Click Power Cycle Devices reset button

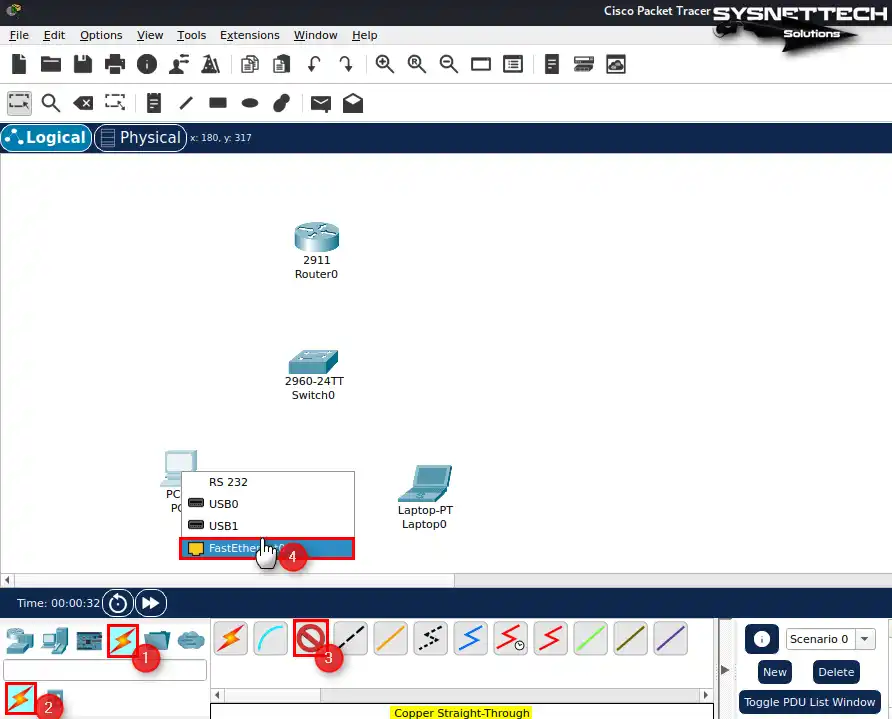tap(118, 603)
